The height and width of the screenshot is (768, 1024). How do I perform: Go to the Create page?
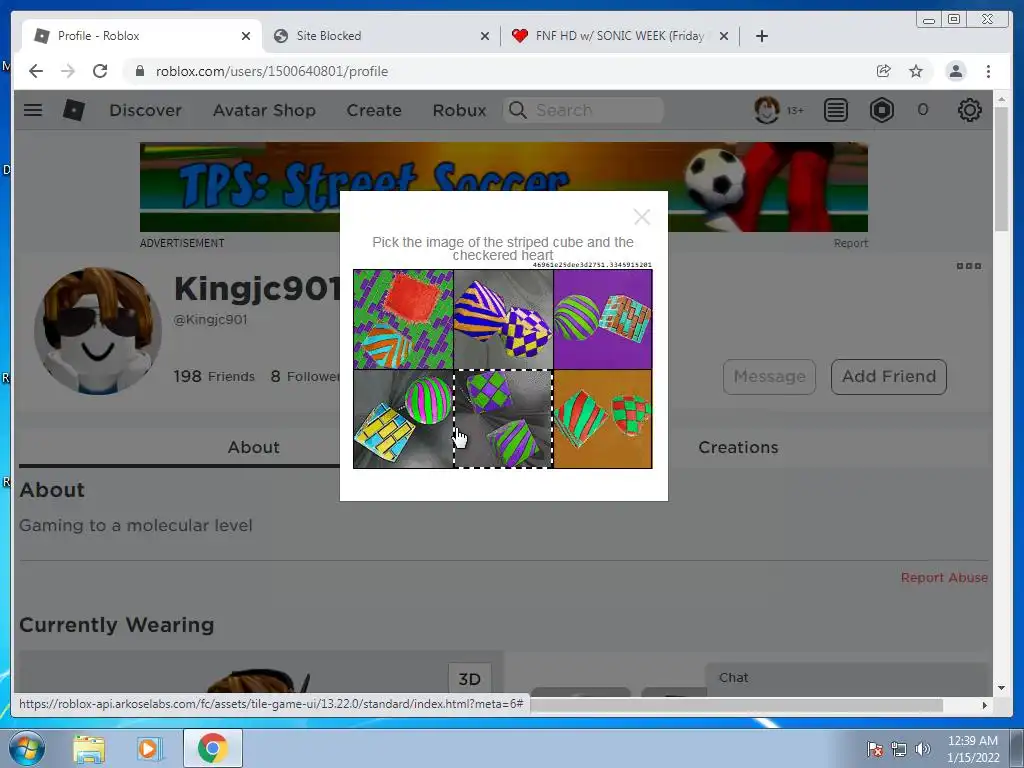click(374, 110)
